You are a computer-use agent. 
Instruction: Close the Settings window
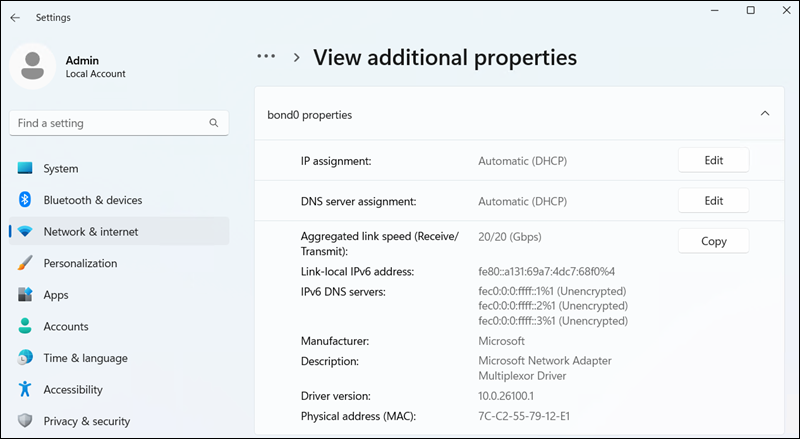click(786, 10)
